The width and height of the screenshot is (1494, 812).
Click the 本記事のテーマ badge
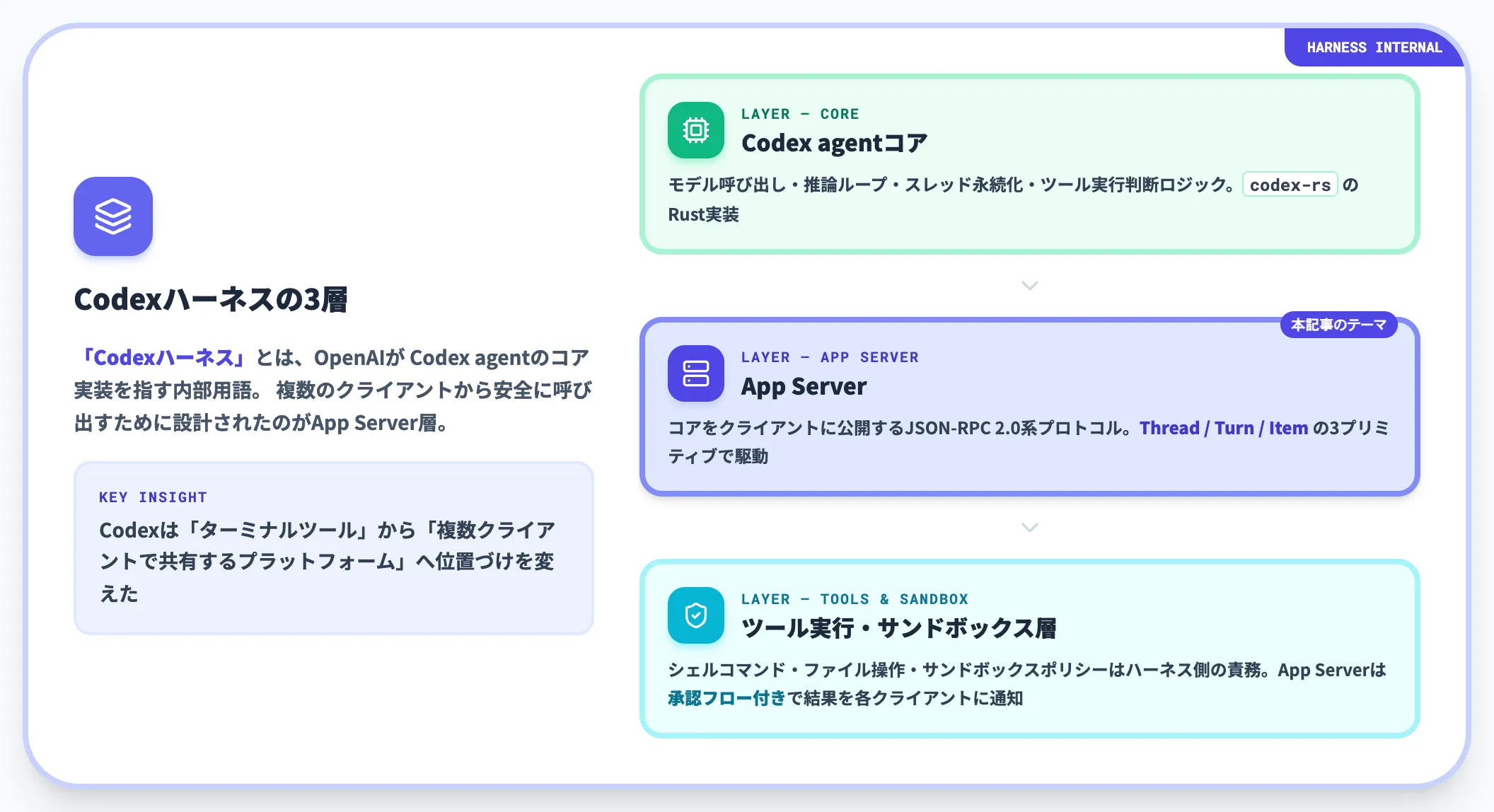(1338, 325)
